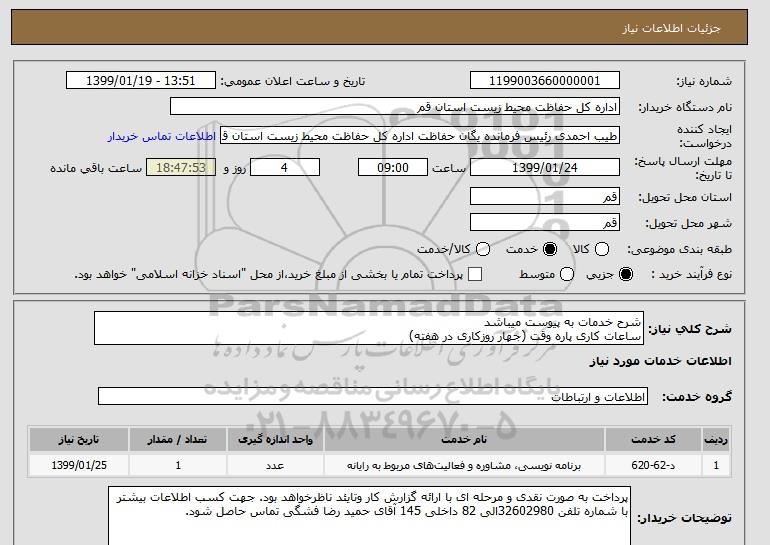Click the quantity cell showing 1
This screenshot has height=545, width=770.
pyautogui.click(x=178, y=465)
